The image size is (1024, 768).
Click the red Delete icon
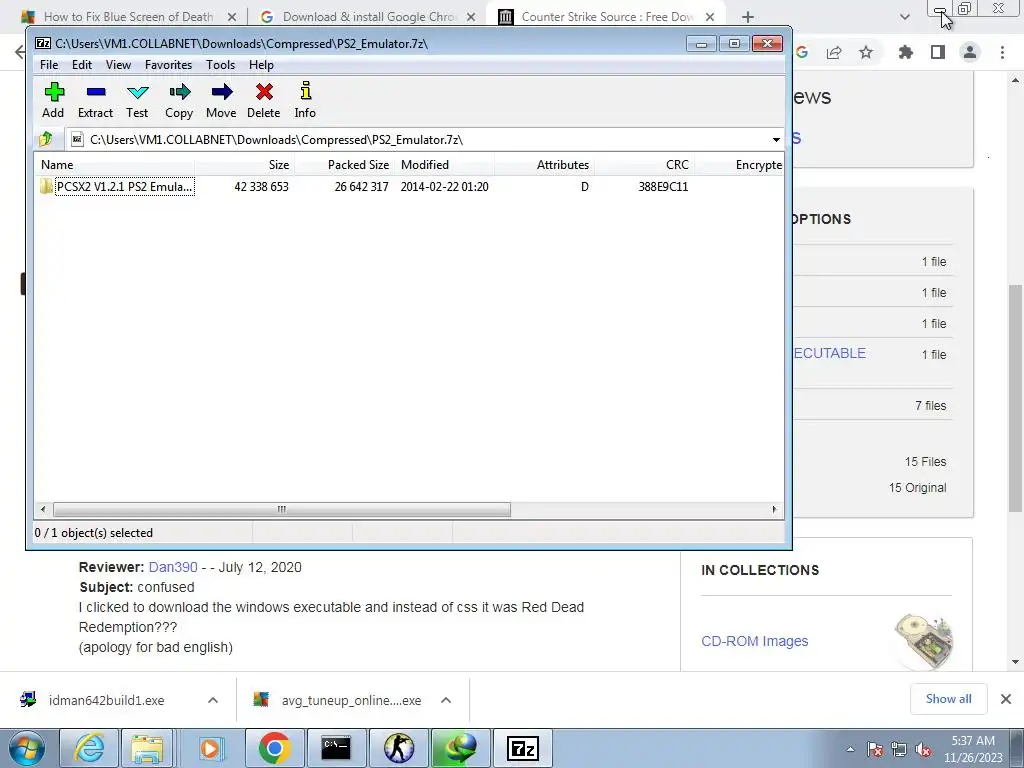(264, 100)
